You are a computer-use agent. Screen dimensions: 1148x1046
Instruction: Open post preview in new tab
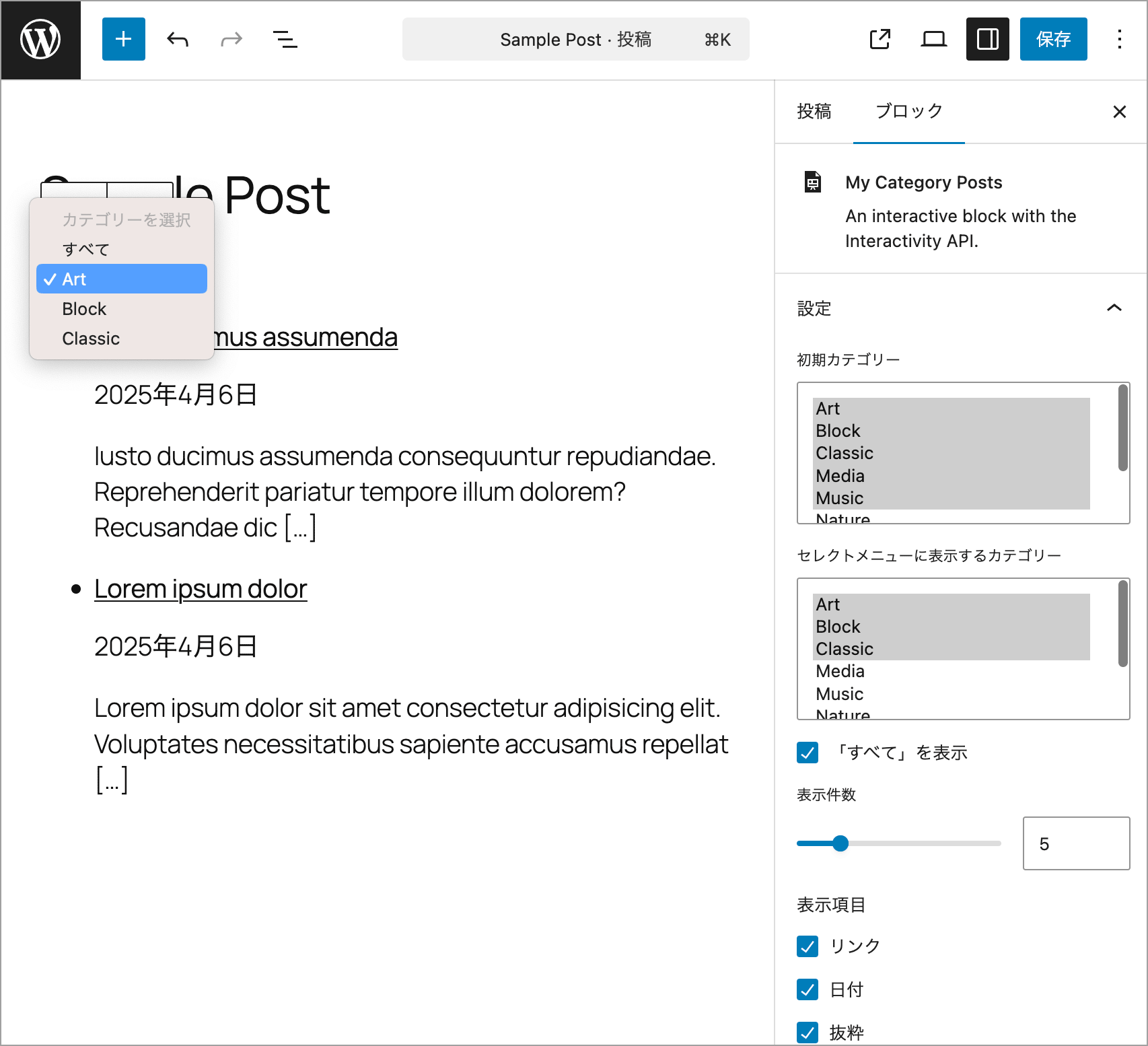tap(880, 40)
